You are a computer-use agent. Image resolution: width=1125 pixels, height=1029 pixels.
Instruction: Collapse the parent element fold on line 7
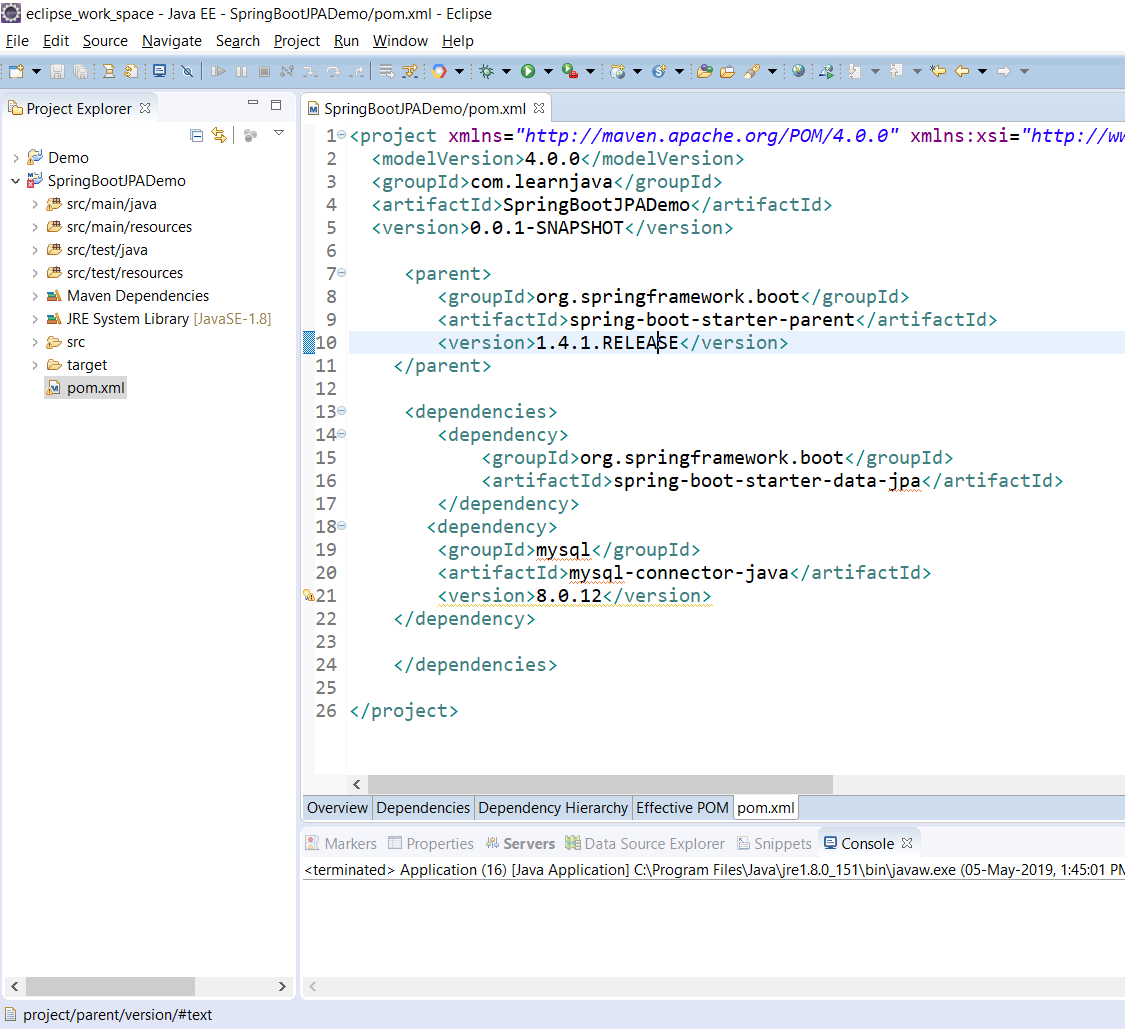[342, 272]
